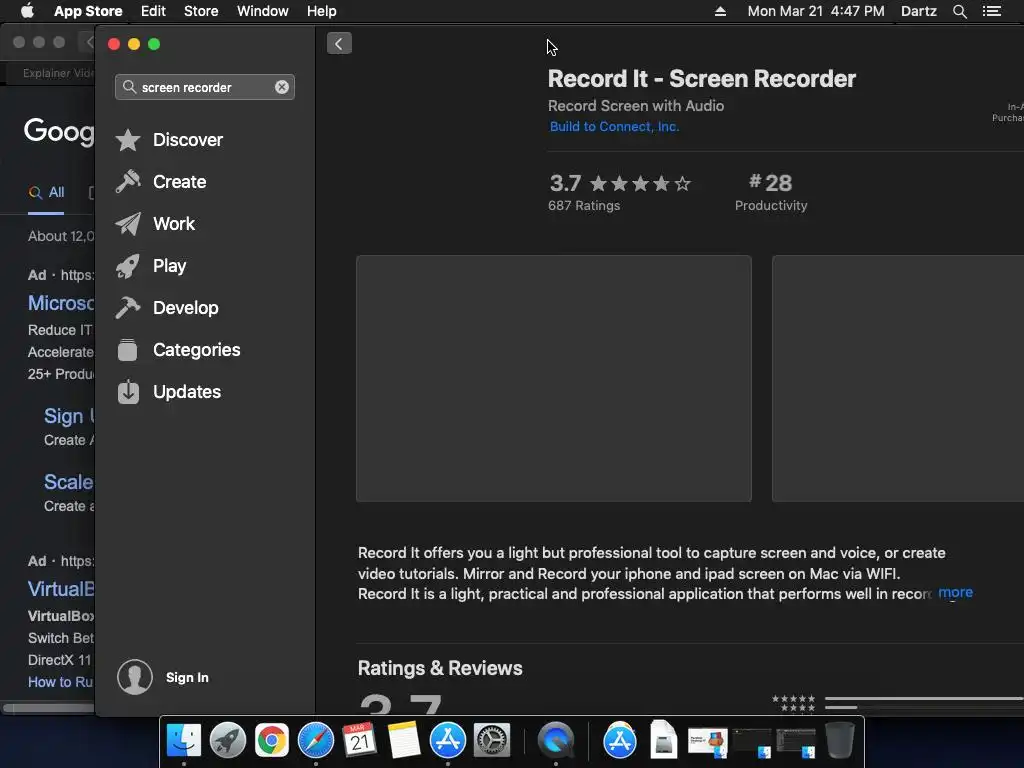Open the Applications folder in Dock

[x=620, y=740]
